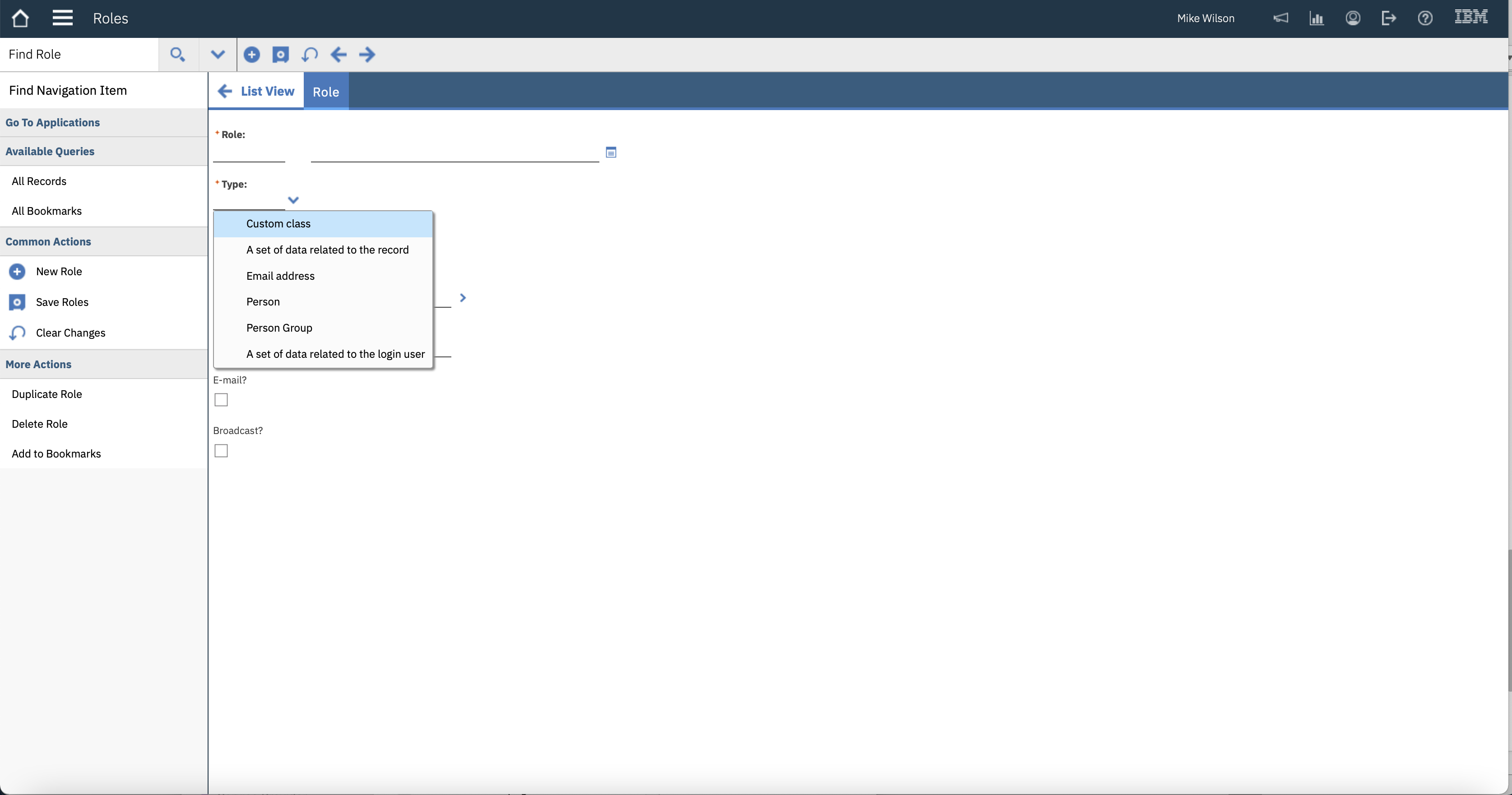Choose Email address option in list
Image resolution: width=1512 pixels, height=795 pixels.
click(x=280, y=276)
